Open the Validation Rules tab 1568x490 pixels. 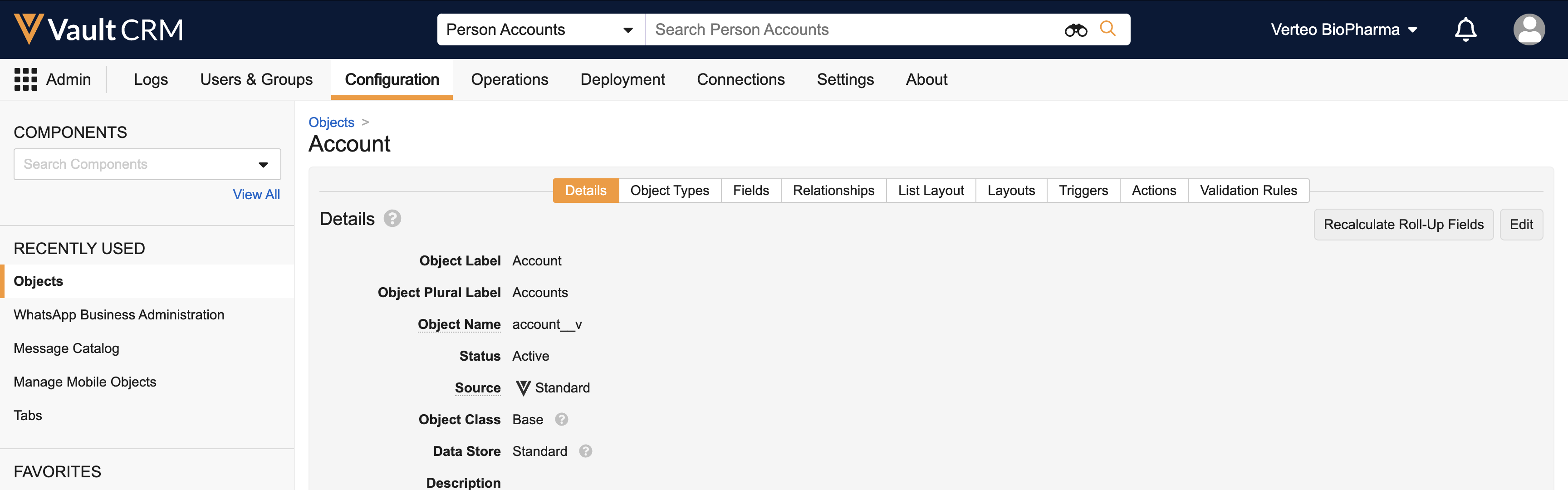point(1248,191)
